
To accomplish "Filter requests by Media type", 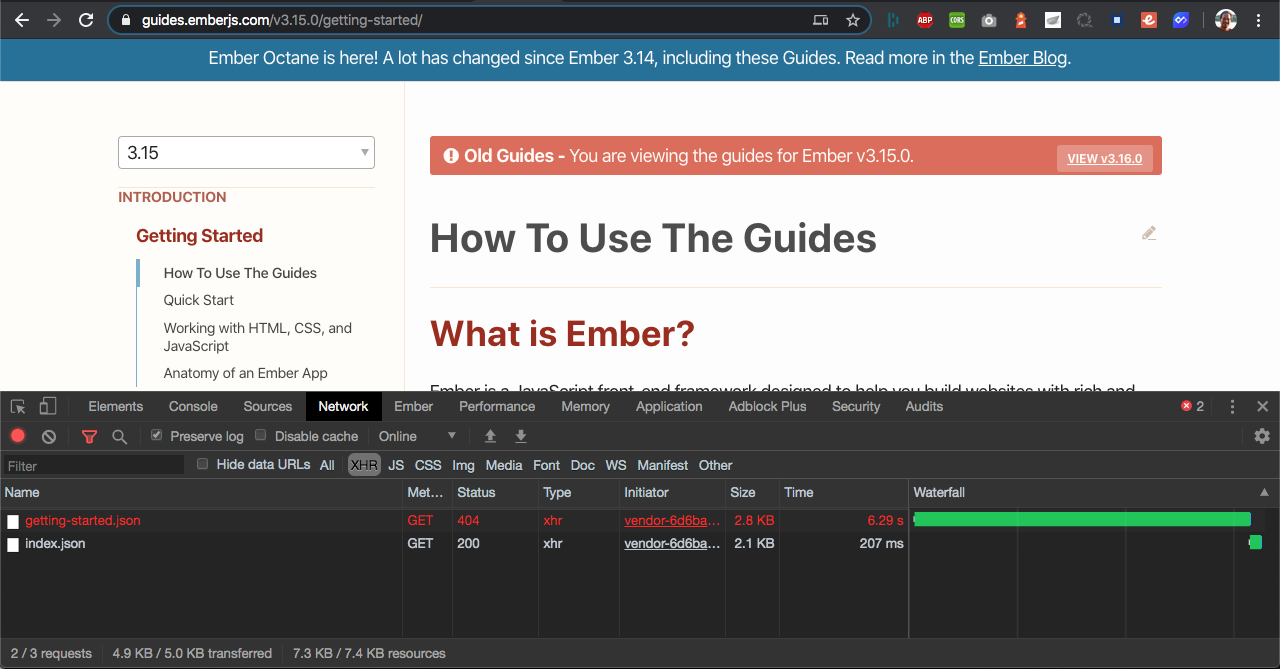I will pyautogui.click(x=504, y=465).
